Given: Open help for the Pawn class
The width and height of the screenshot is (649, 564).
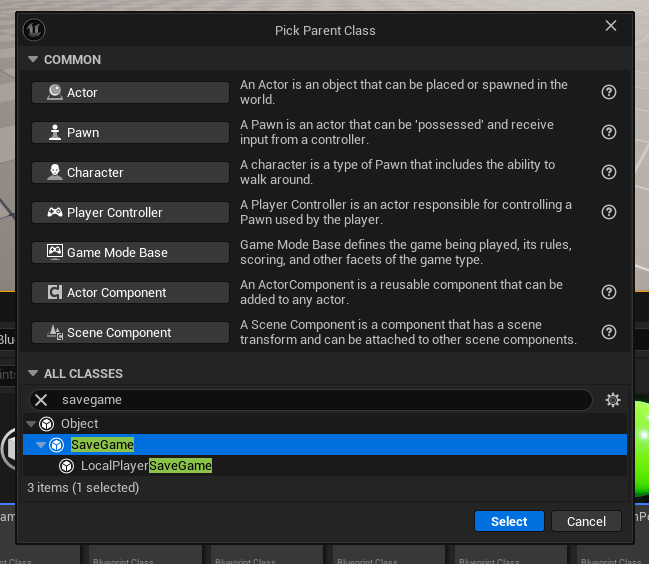Looking at the screenshot, I should pyautogui.click(x=608, y=132).
